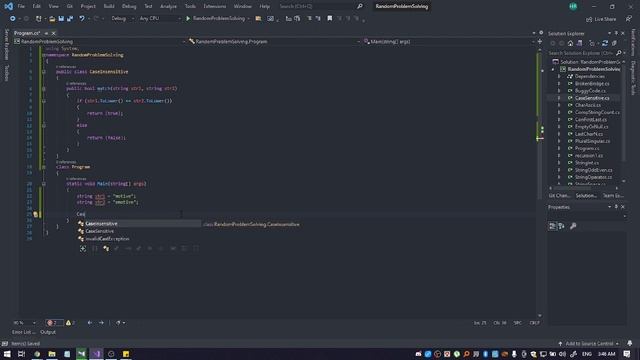Select CaseSensitive in IntelliSense list
This screenshot has width=640, height=360.
point(139,231)
